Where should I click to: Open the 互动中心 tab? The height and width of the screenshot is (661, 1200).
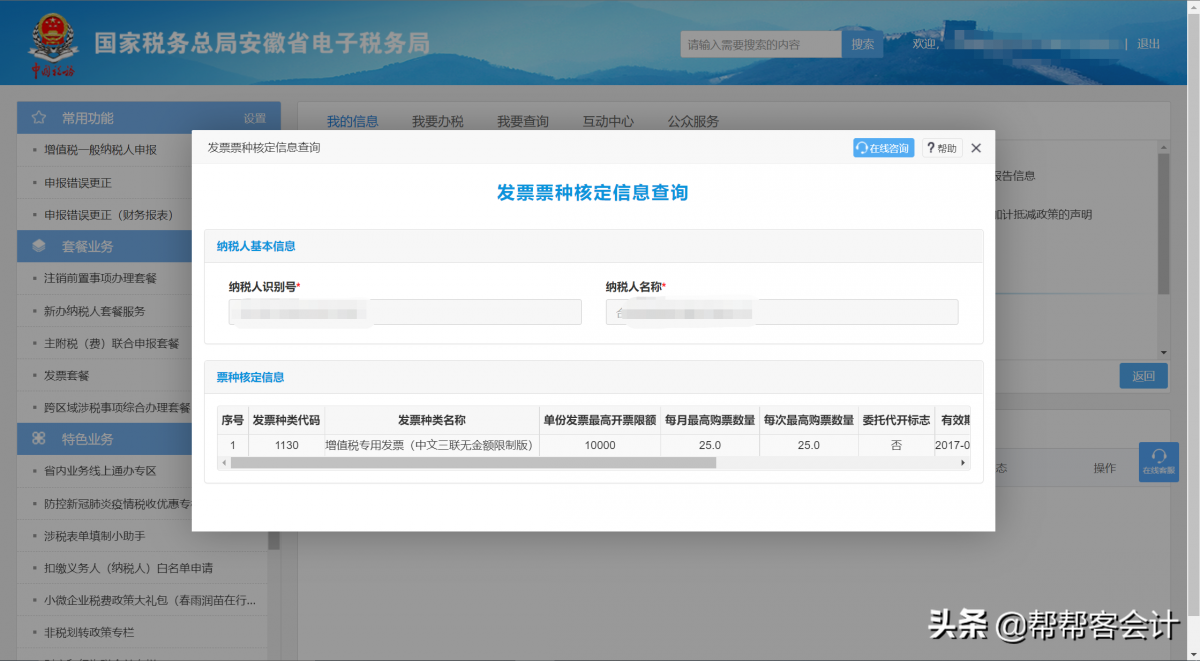pyautogui.click(x=608, y=122)
